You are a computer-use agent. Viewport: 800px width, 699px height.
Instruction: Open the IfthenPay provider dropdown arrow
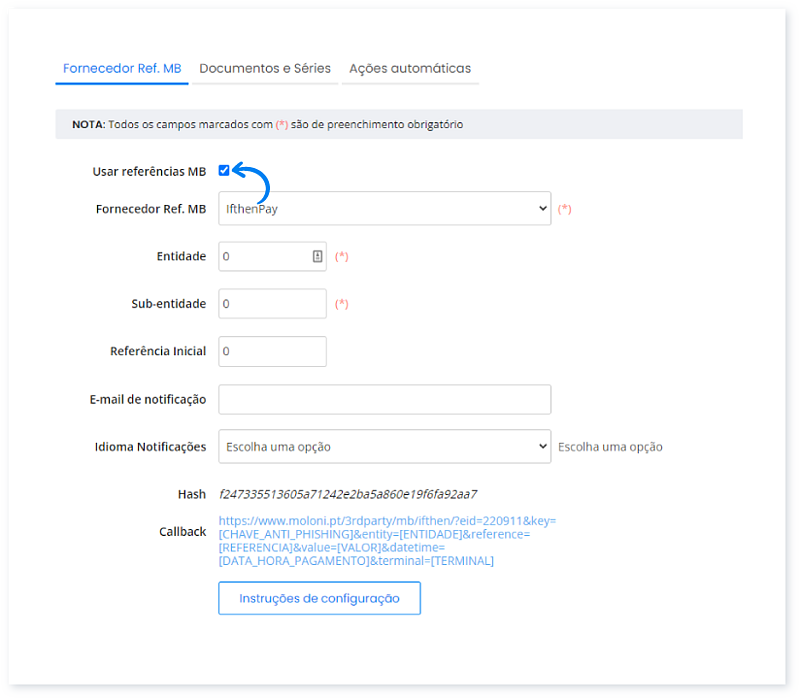pos(540,209)
